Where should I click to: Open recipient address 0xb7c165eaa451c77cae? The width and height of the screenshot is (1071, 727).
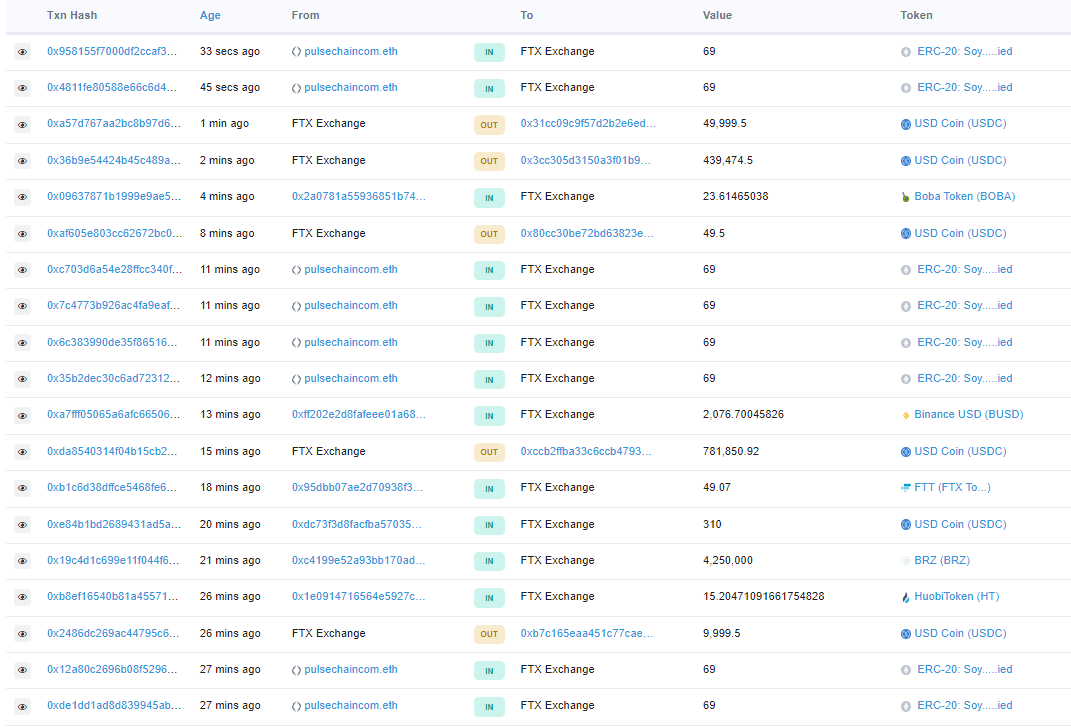[x=587, y=633]
